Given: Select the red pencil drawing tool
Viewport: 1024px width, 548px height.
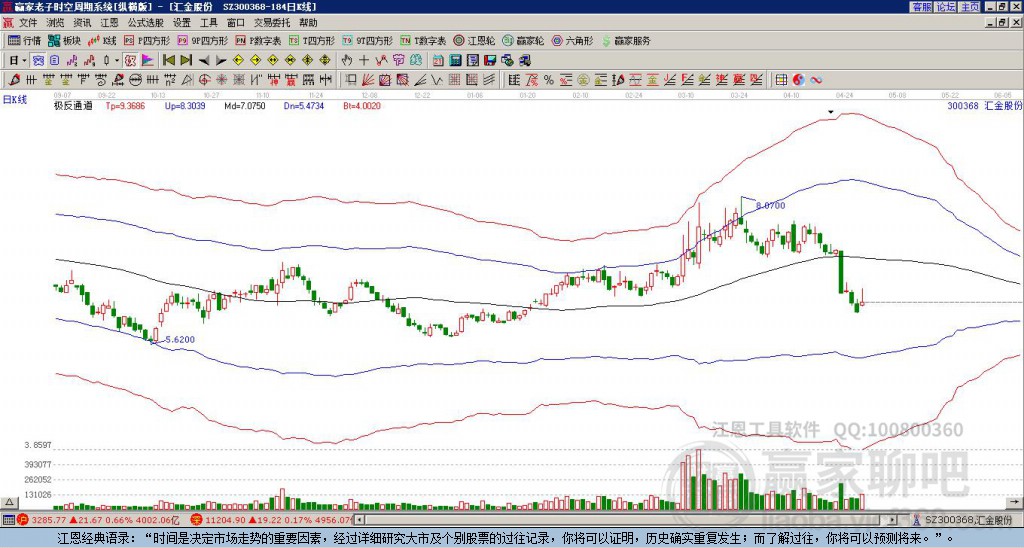Looking at the screenshot, I should 14,80.
